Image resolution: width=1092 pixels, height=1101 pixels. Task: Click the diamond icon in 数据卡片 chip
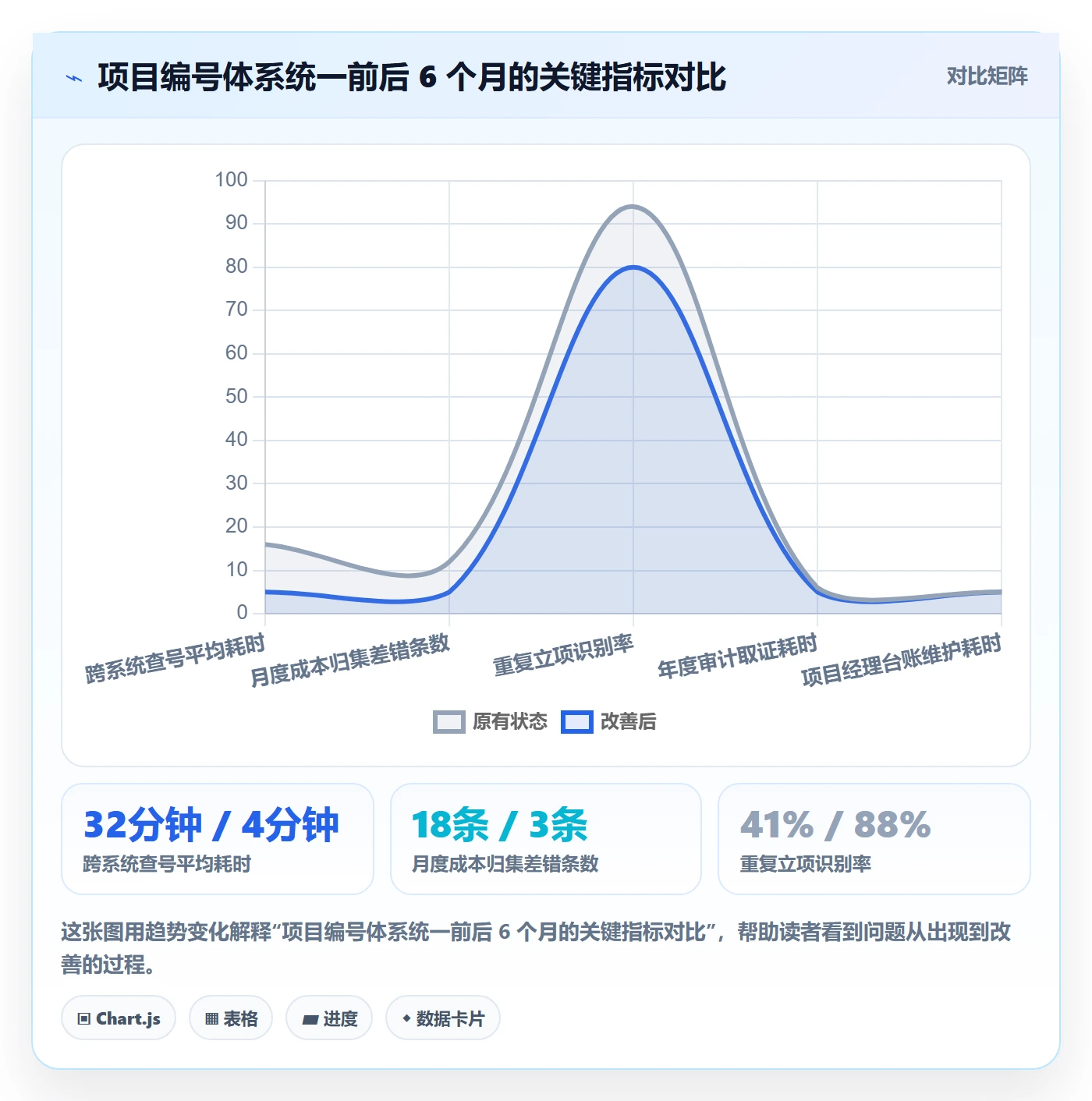point(406,1018)
